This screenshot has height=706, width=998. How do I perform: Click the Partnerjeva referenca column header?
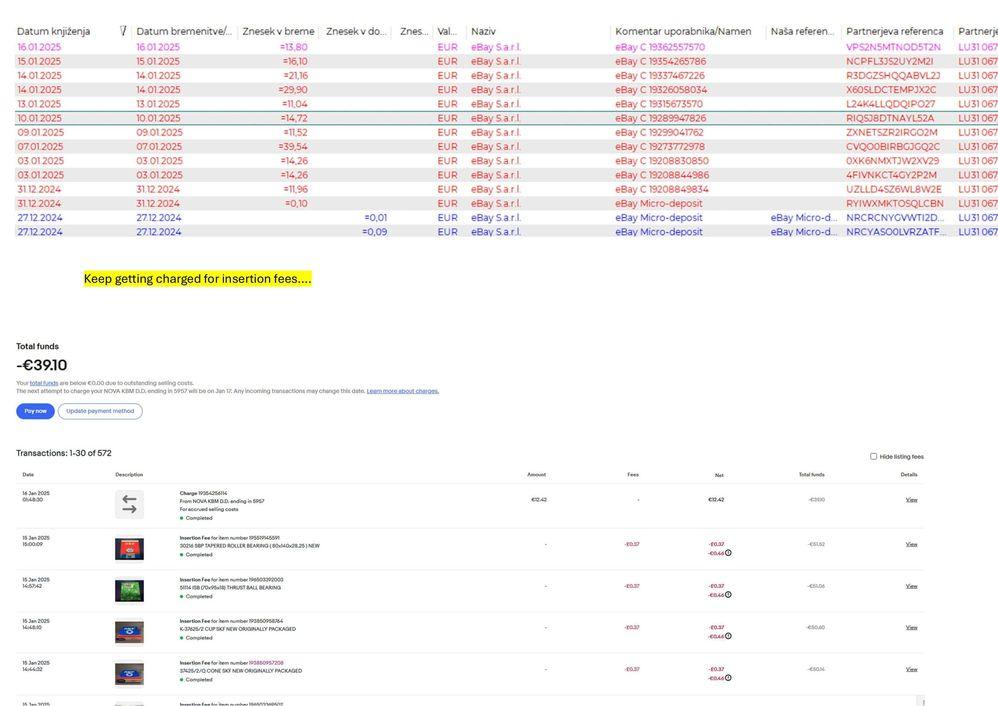tap(894, 31)
